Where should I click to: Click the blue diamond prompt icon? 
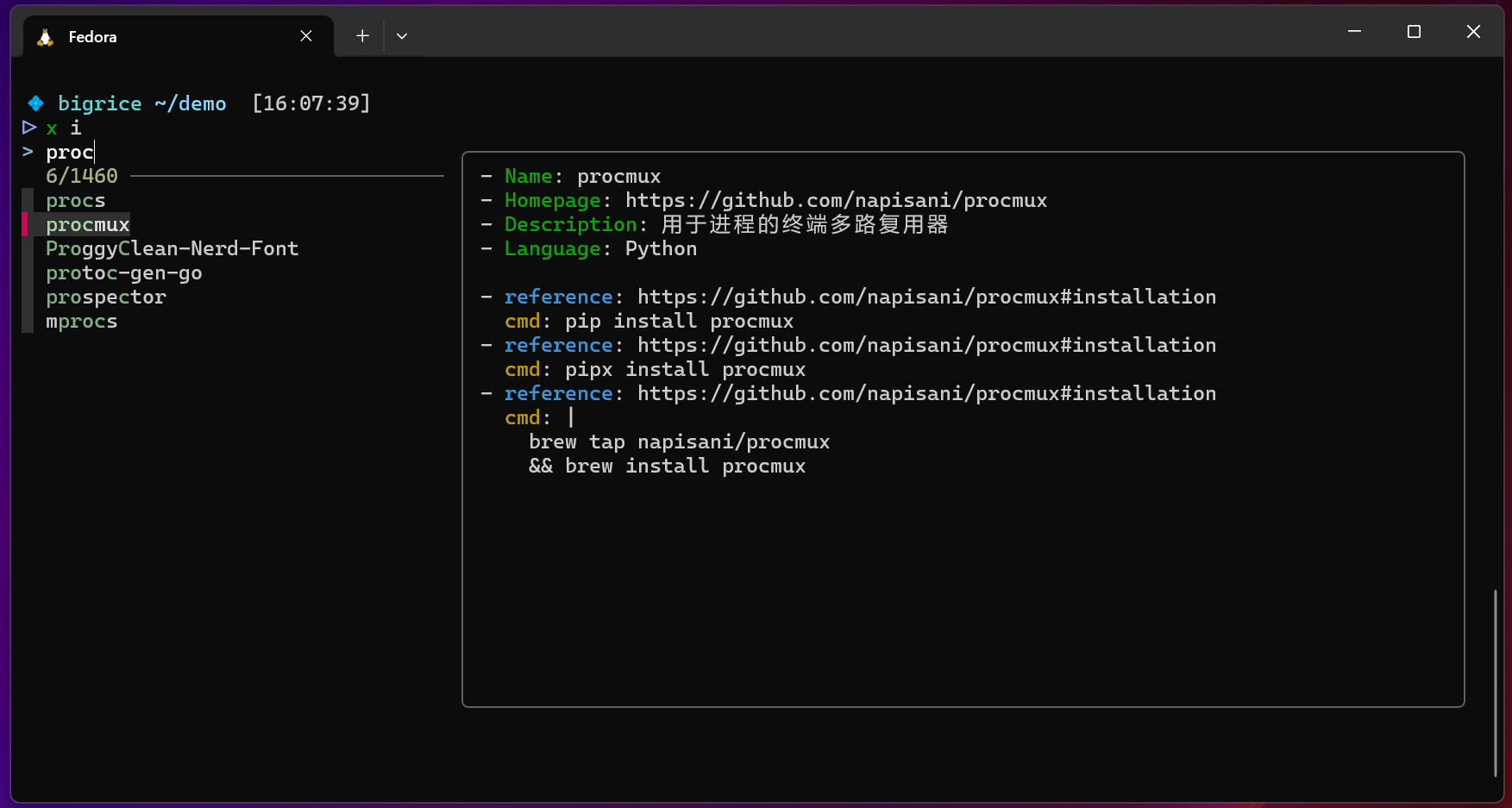(35, 103)
